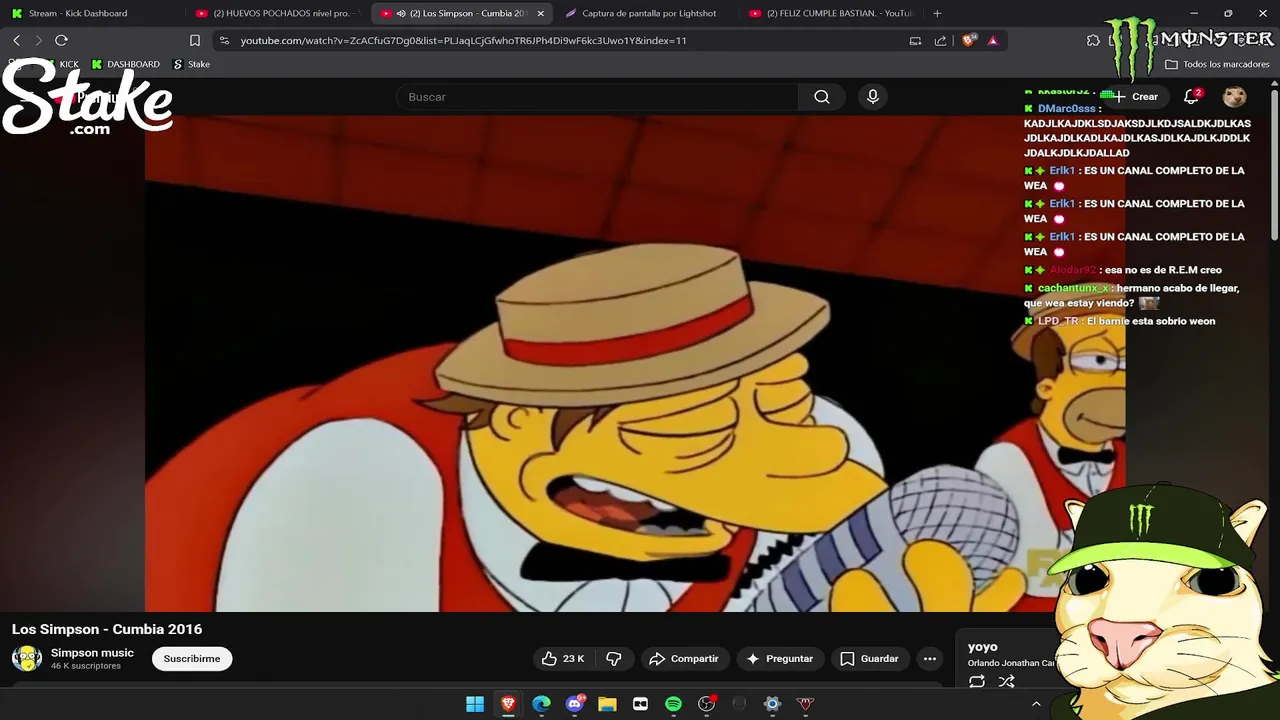Reload the YouTube page
This screenshot has width=1280, height=720.
coord(61,40)
